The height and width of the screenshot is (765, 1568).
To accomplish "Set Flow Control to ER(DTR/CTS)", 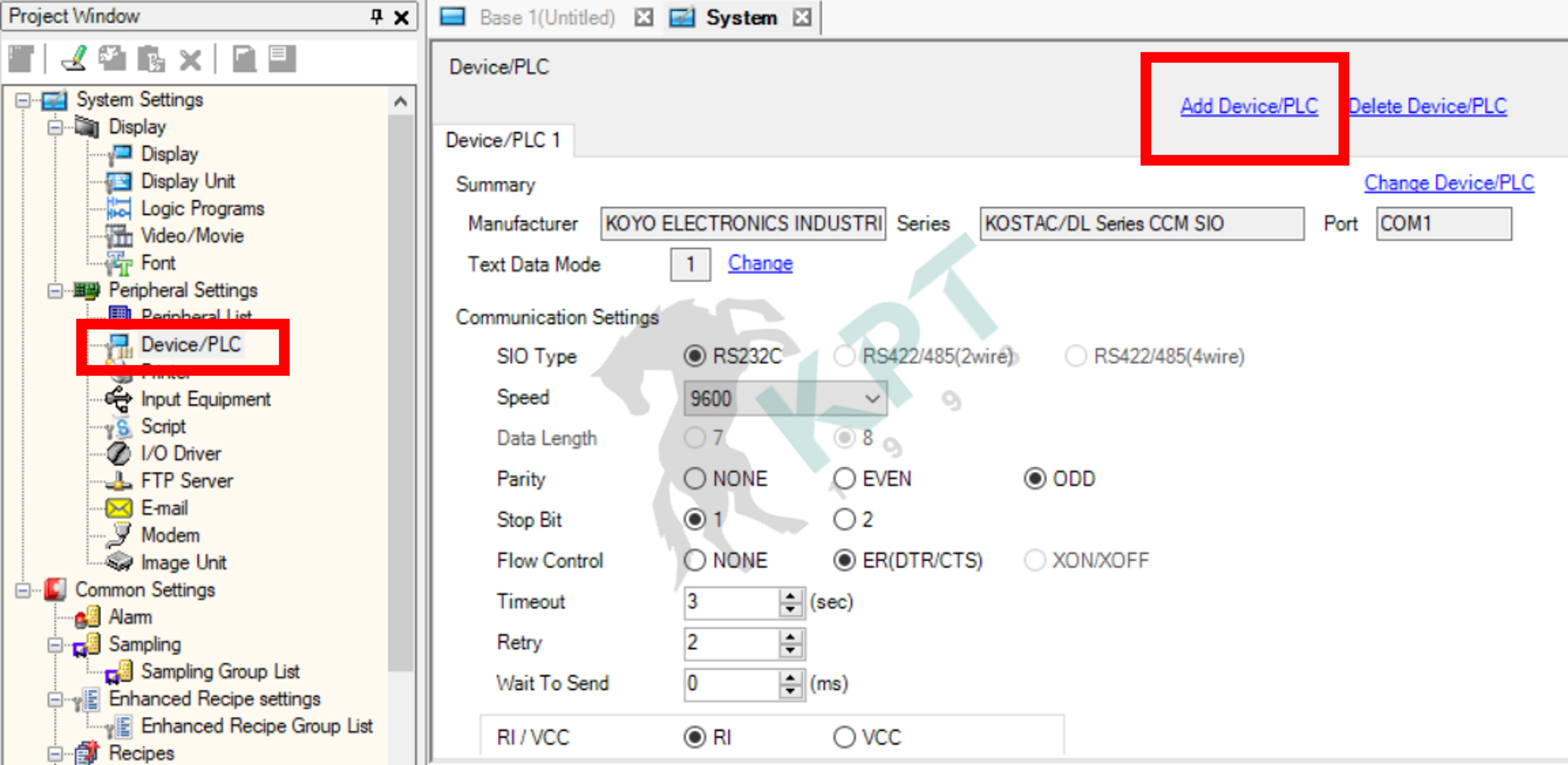I will pos(844,560).
